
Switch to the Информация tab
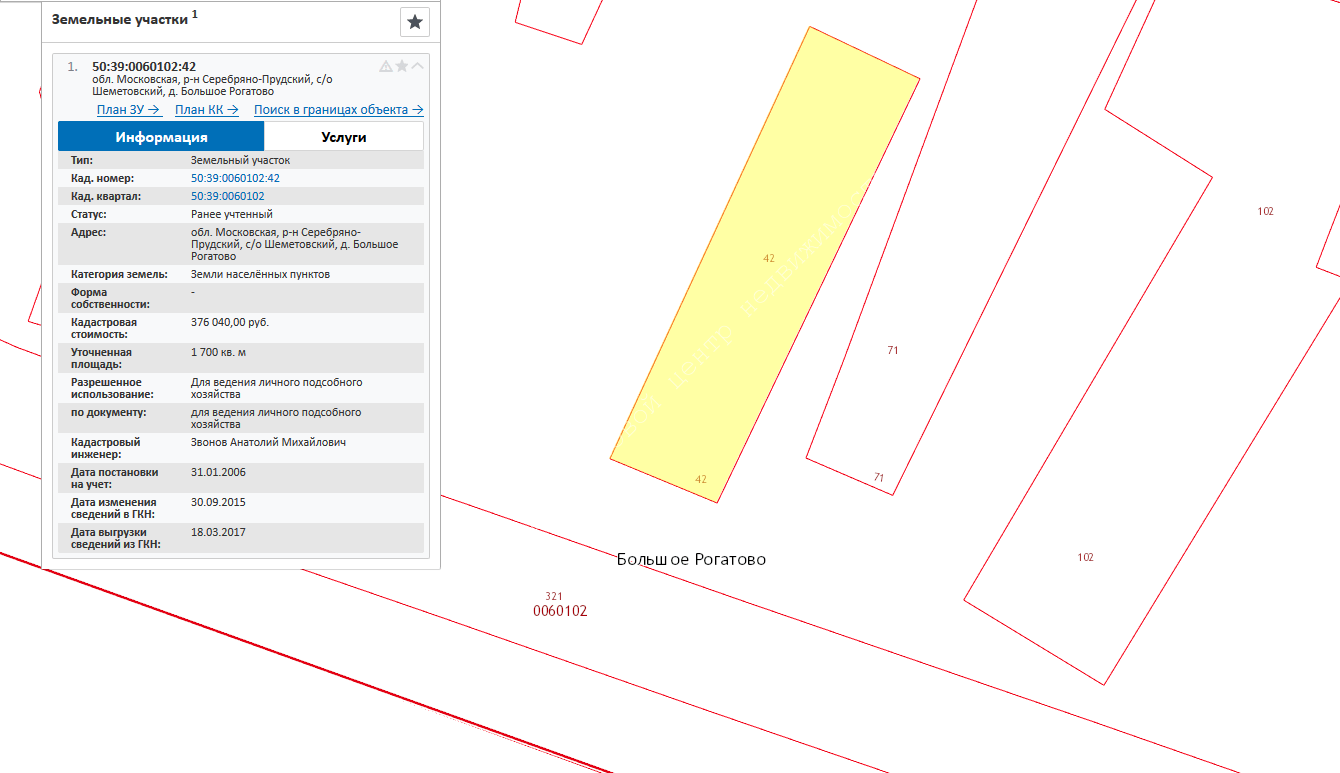point(161,137)
